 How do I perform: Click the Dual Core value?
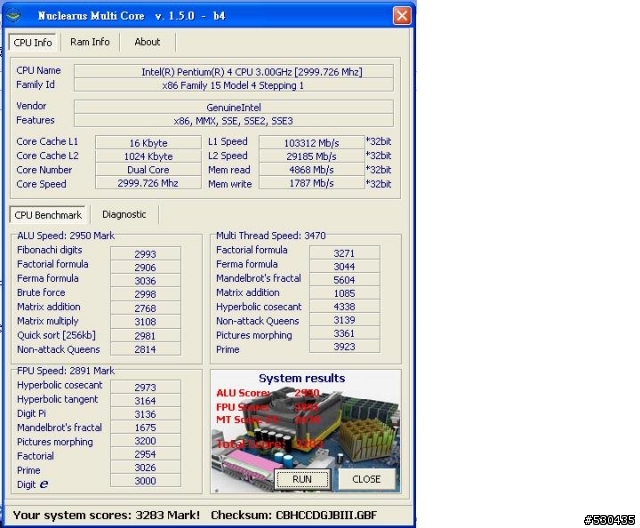click(148, 170)
